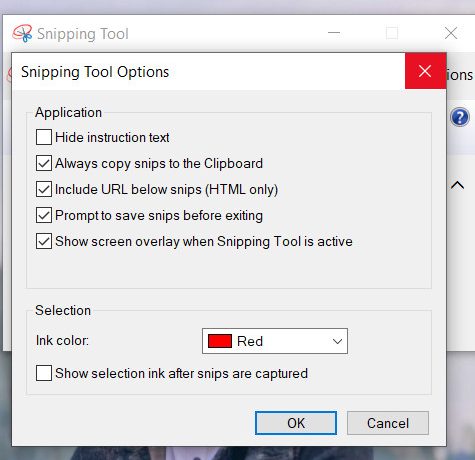The width and height of the screenshot is (475, 460).
Task: Enable the Hide instruction text checkbox
Action: 44,137
